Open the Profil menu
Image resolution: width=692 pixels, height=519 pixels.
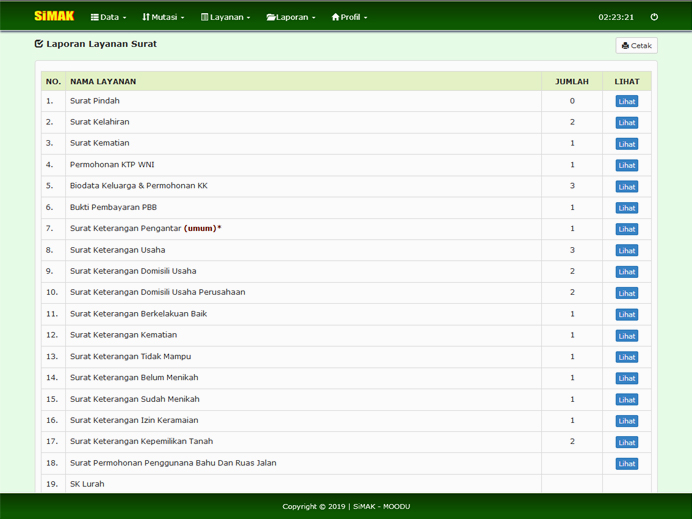pos(353,17)
